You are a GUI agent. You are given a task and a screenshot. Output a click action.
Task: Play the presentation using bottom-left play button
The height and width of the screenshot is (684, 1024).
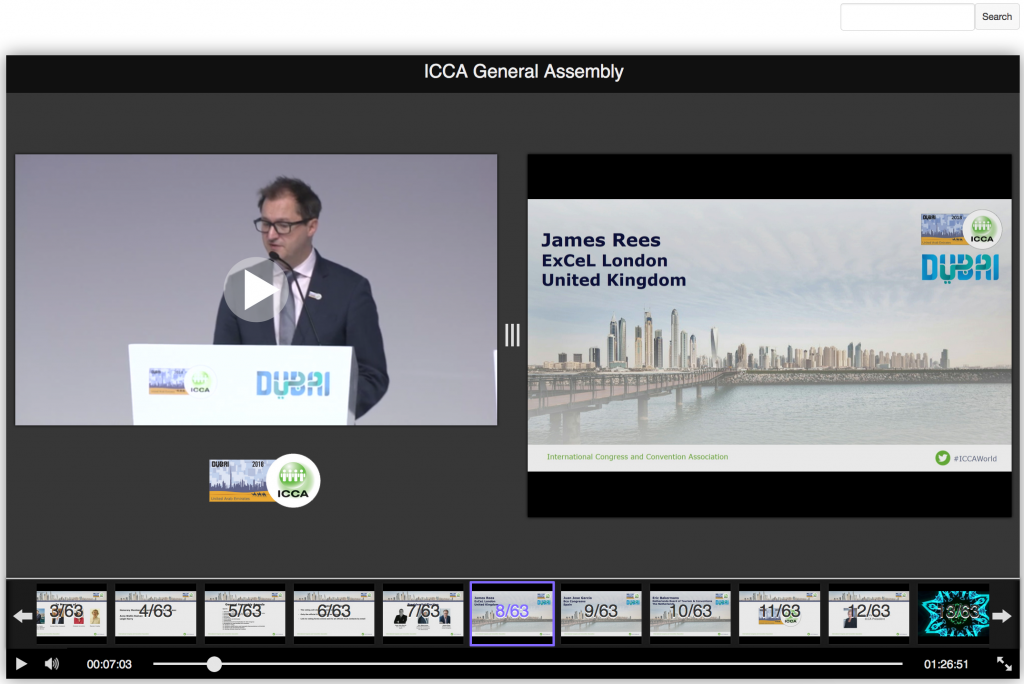[21, 664]
